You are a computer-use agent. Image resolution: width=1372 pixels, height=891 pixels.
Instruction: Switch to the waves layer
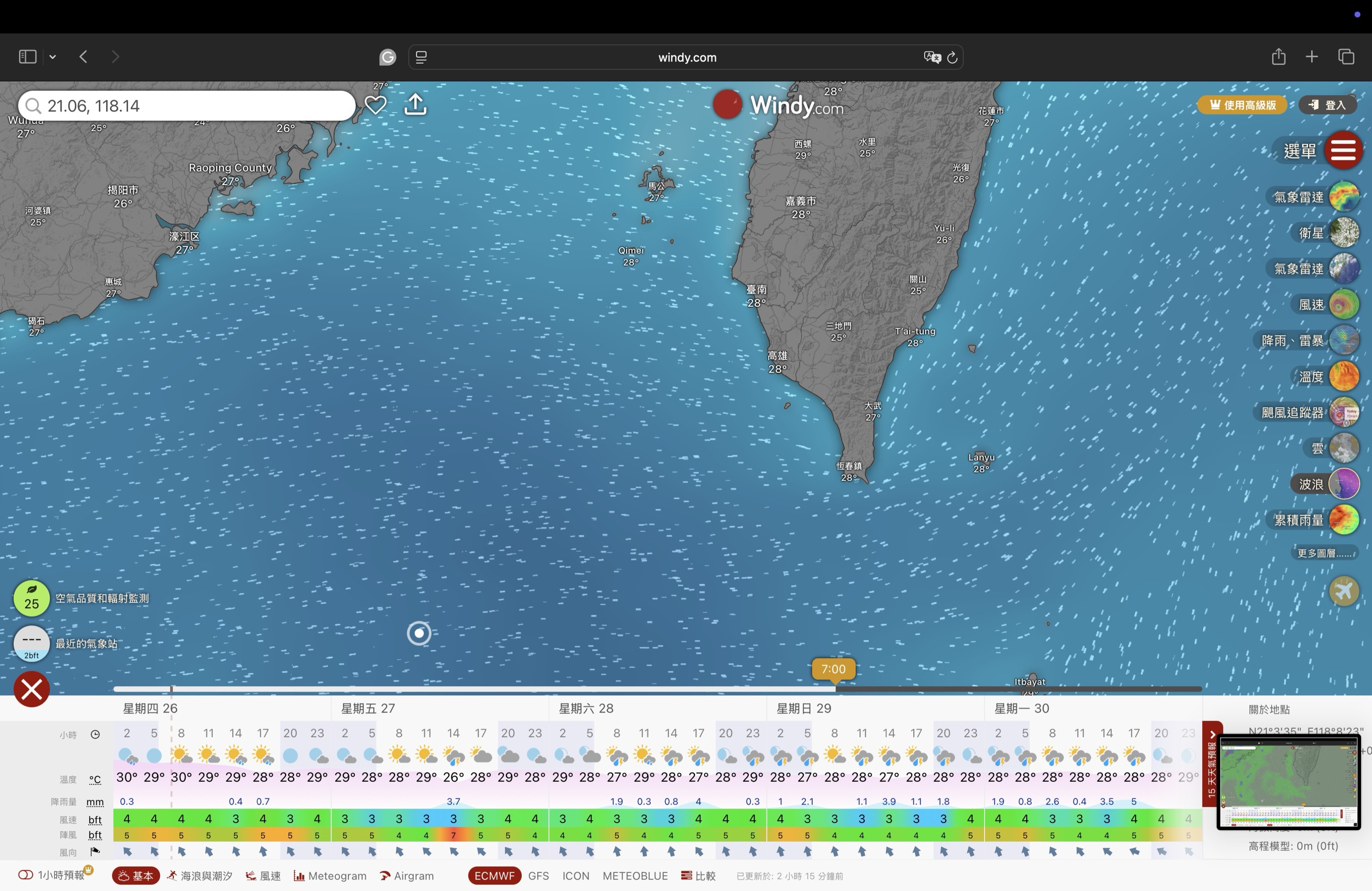coord(1344,484)
